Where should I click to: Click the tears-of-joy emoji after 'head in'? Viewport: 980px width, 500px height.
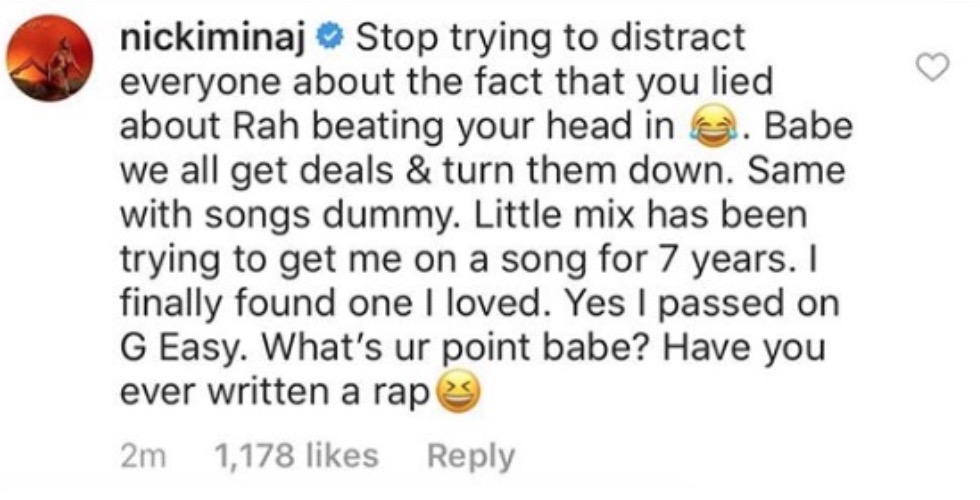[x=711, y=129]
